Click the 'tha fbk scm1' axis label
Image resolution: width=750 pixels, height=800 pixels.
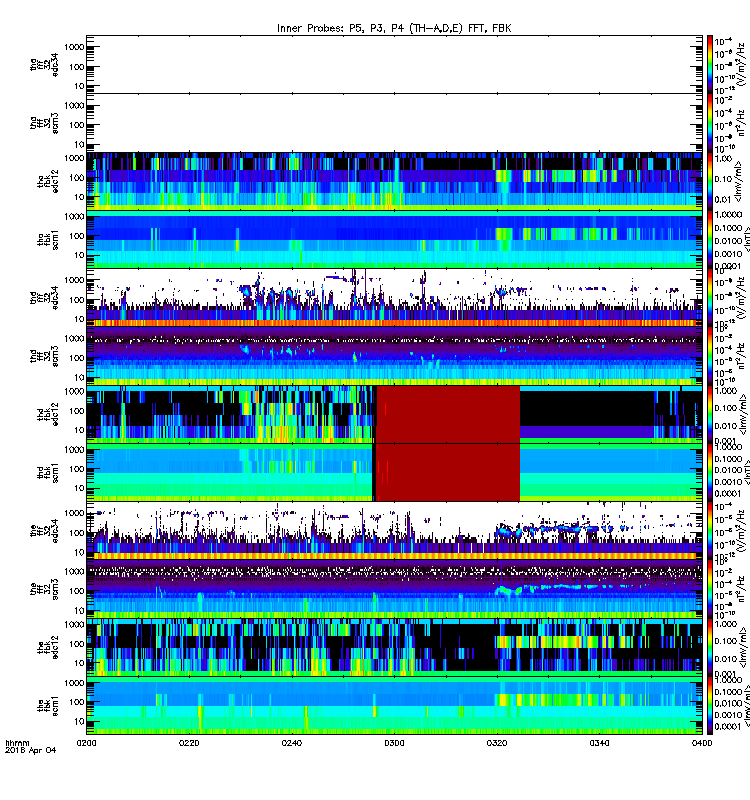(48, 240)
